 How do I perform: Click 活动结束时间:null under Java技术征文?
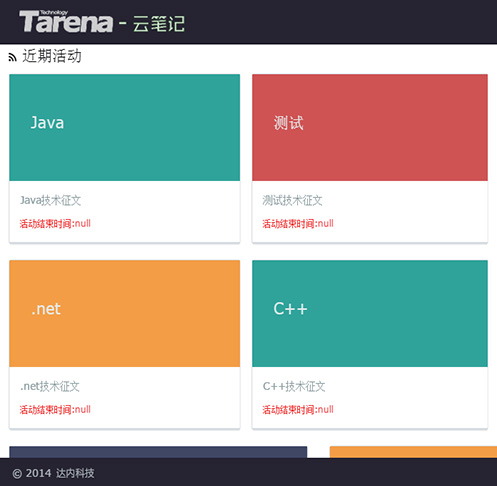[x=55, y=223]
